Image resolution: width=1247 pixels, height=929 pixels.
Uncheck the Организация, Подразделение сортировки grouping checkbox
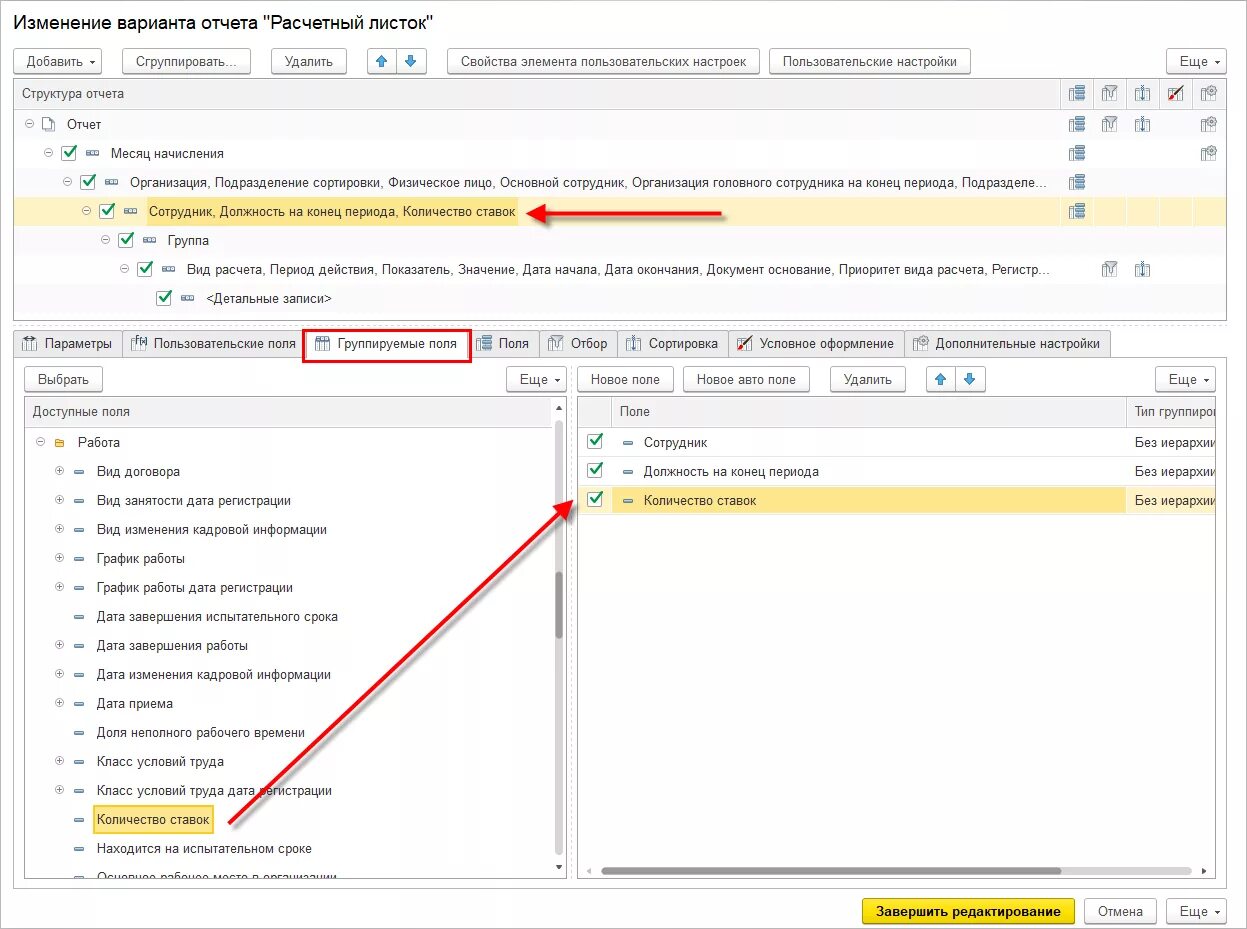click(88, 183)
